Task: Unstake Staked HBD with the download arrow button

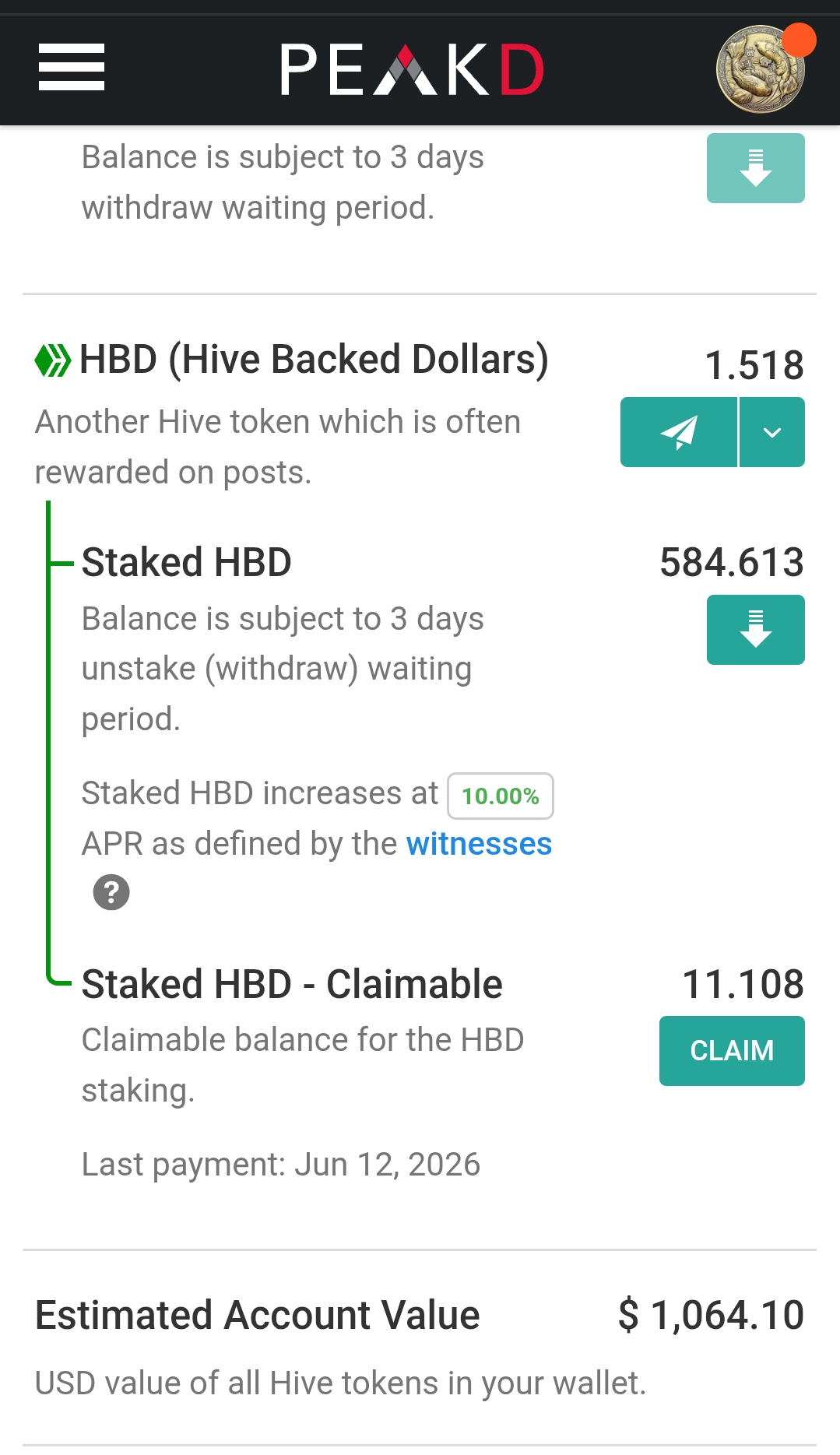Action: (756, 630)
